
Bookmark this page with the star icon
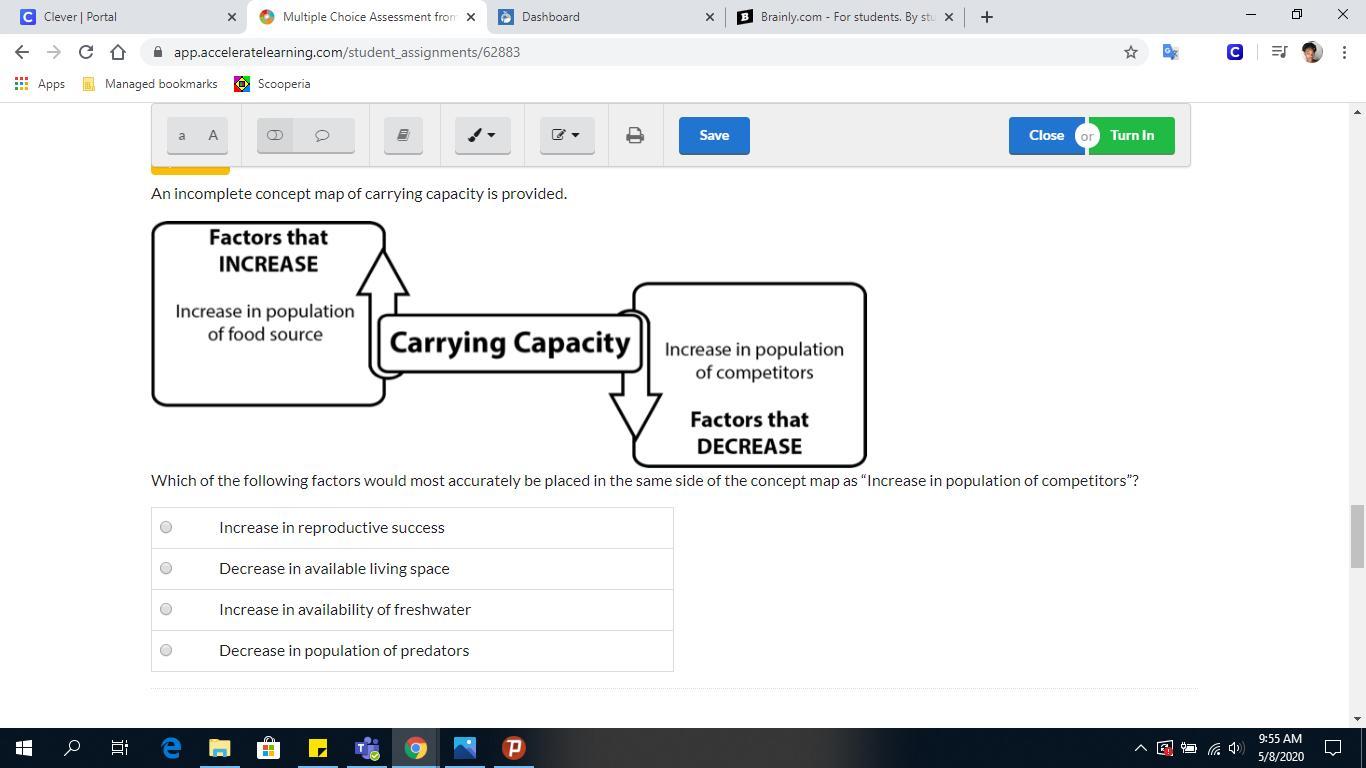[x=1131, y=52]
